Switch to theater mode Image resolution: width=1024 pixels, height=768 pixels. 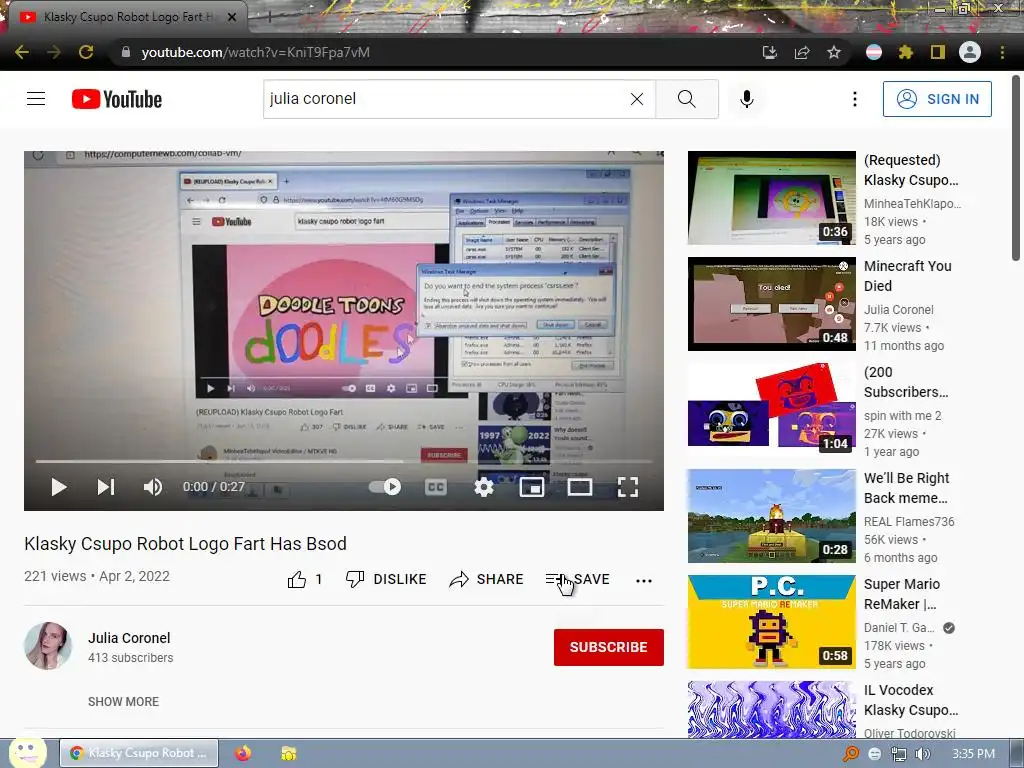pos(580,487)
